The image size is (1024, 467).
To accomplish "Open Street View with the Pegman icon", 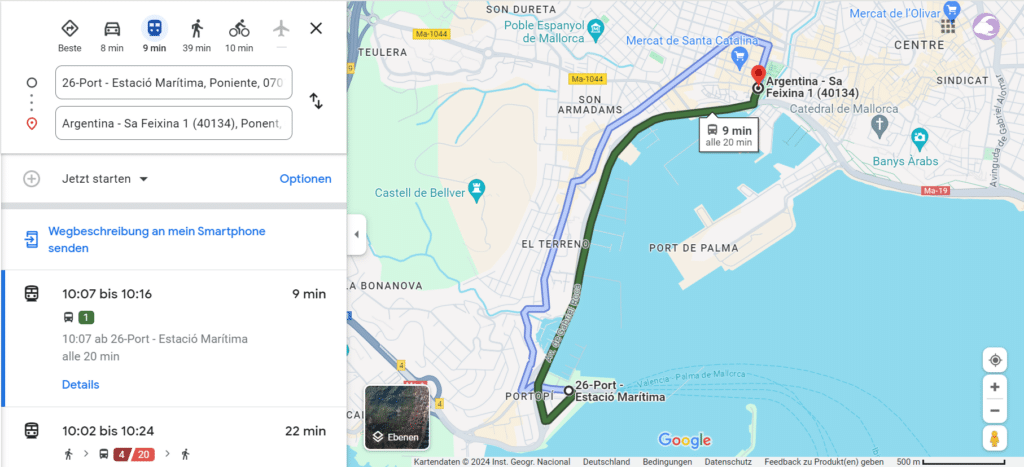I will coord(995,438).
